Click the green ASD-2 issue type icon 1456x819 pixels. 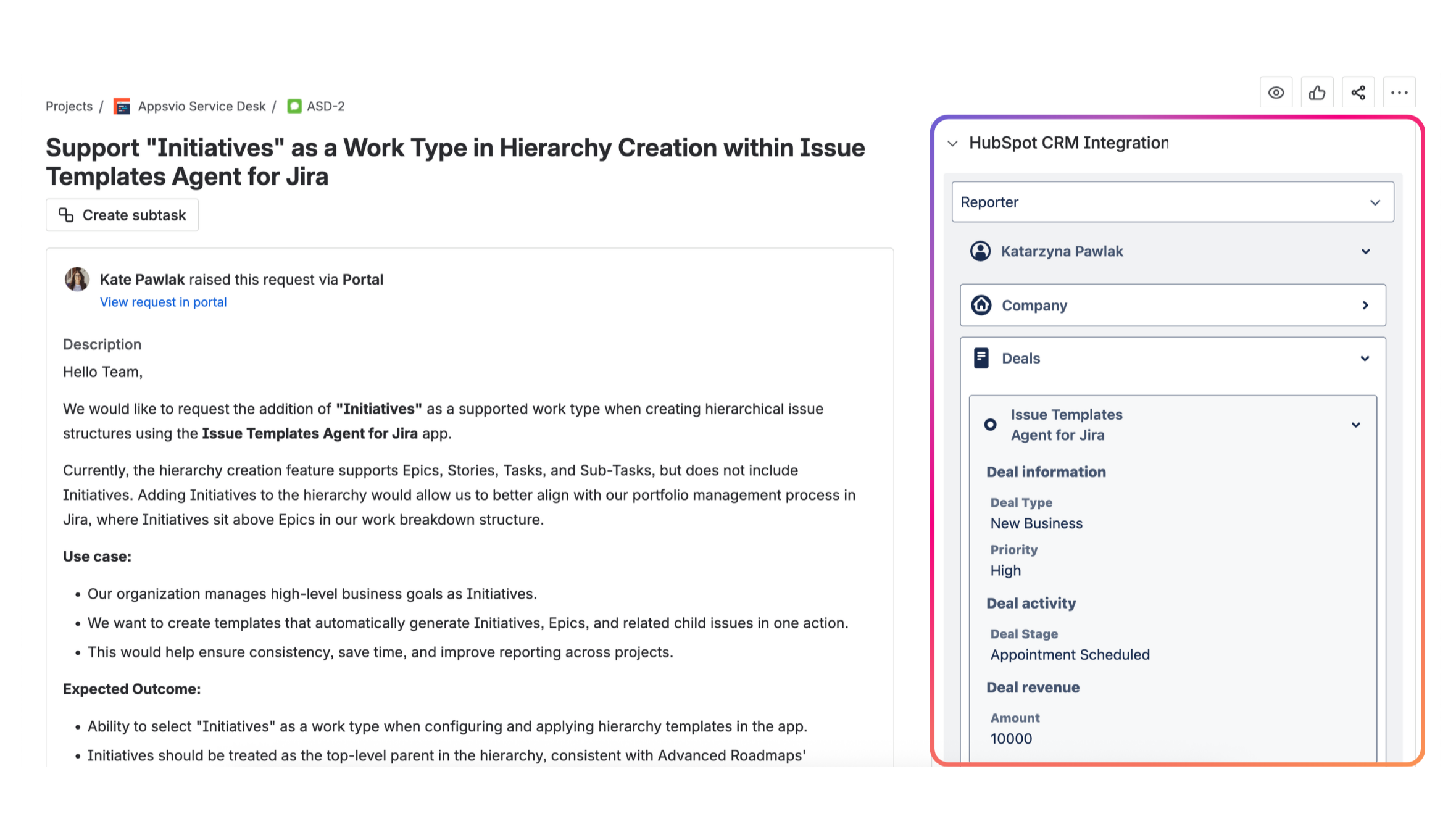[295, 106]
